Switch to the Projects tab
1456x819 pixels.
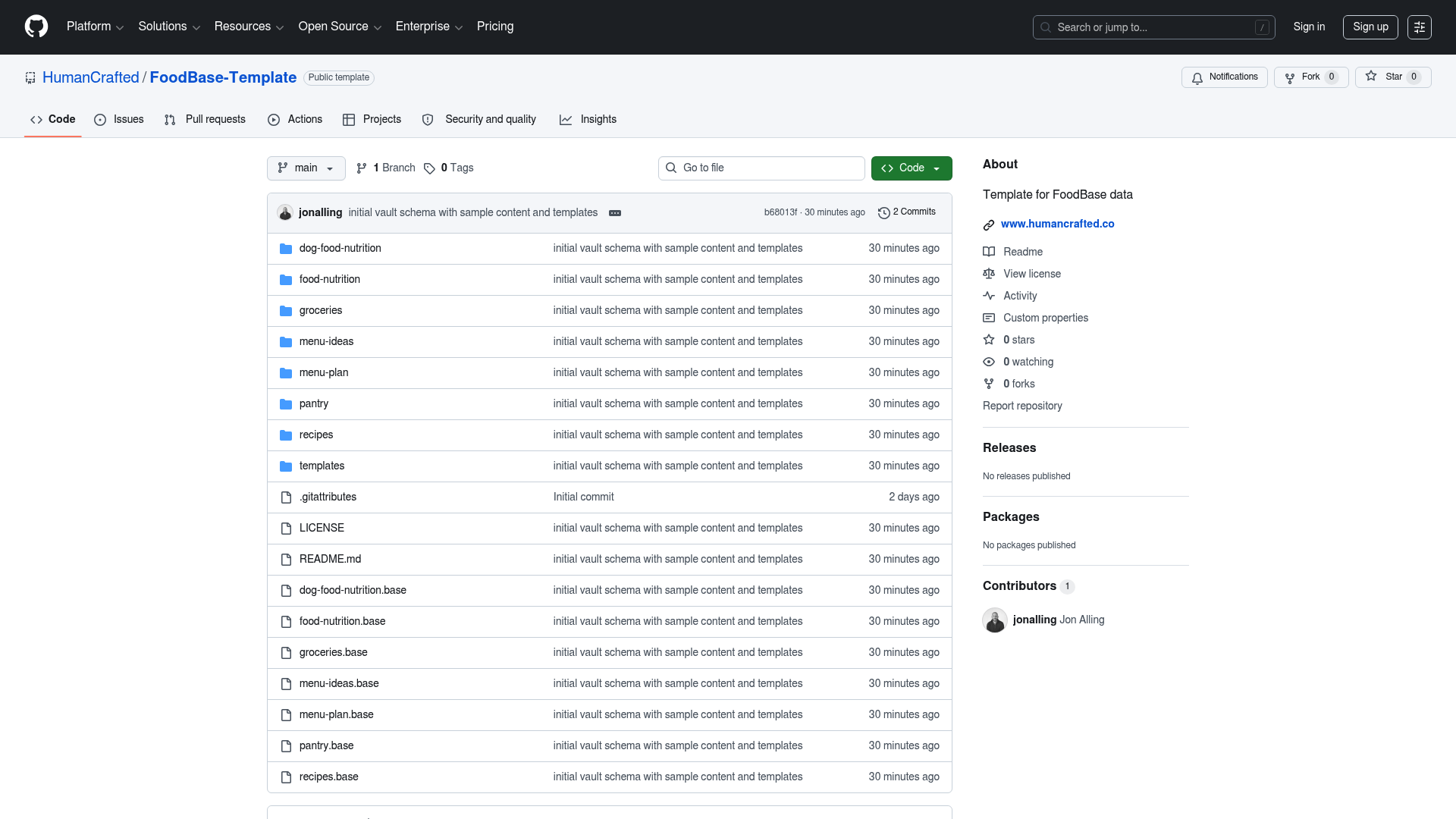click(x=372, y=120)
